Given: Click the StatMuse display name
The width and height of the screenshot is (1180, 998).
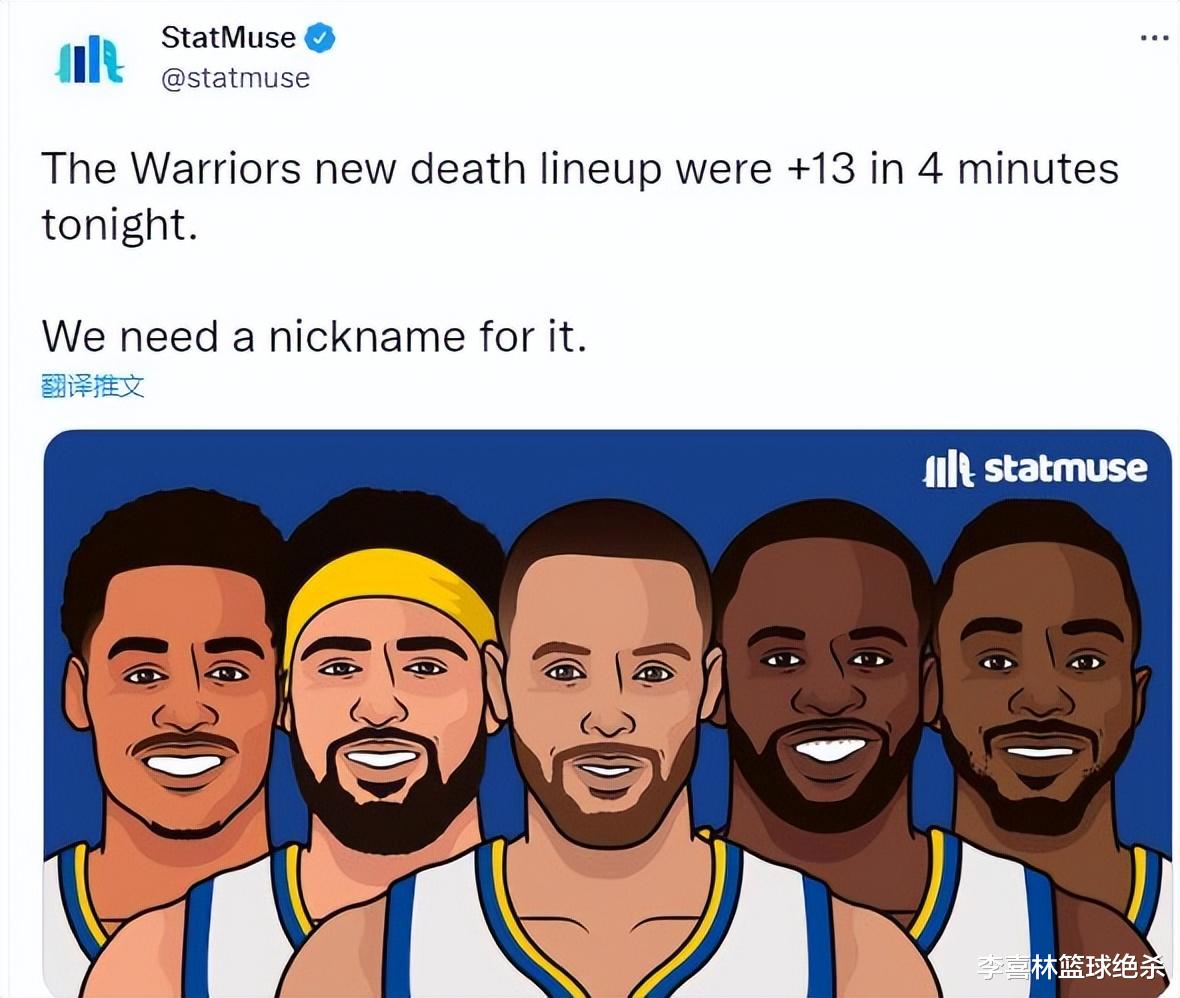Looking at the screenshot, I should pos(228,38).
